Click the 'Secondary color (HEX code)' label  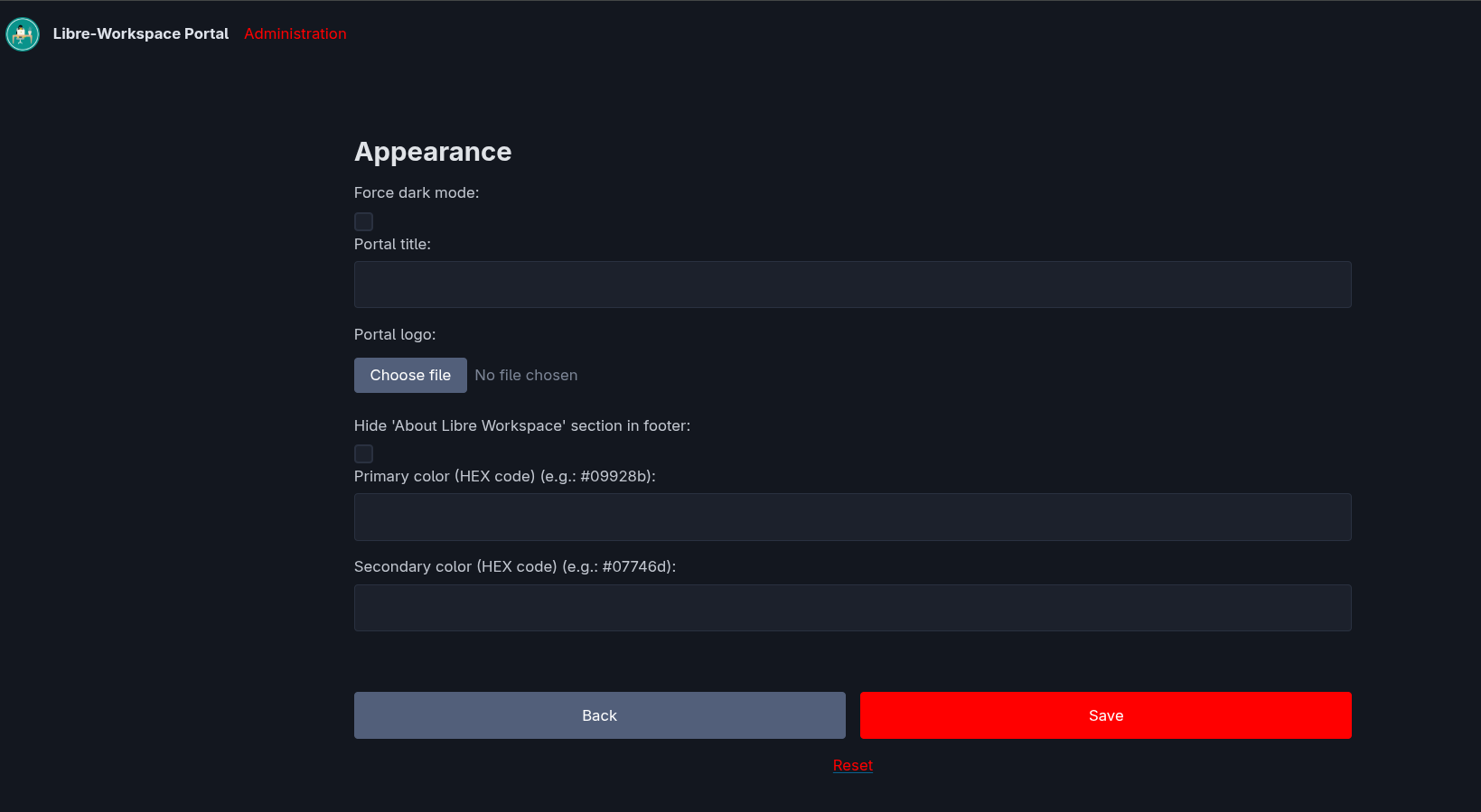514,566
